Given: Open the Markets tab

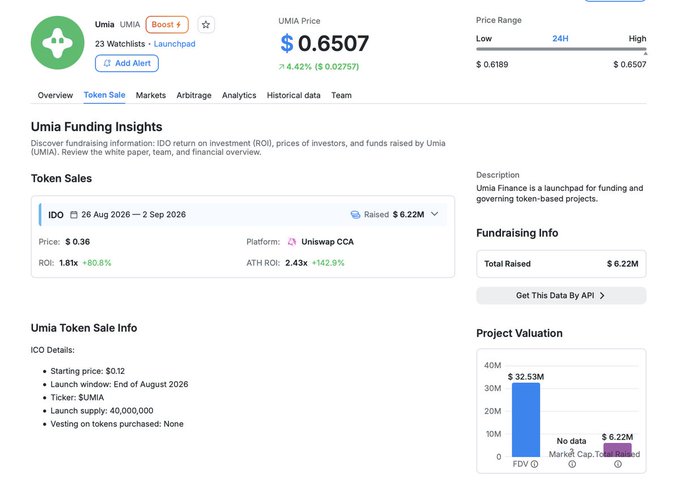Looking at the screenshot, I should pos(150,95).
